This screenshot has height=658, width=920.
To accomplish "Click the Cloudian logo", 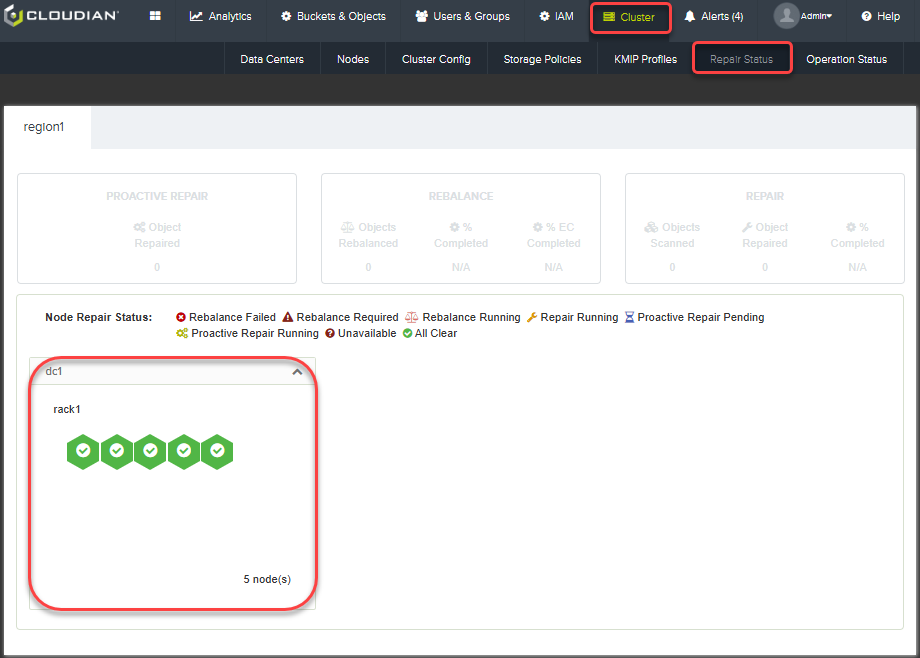I will (x=61, y=16).
